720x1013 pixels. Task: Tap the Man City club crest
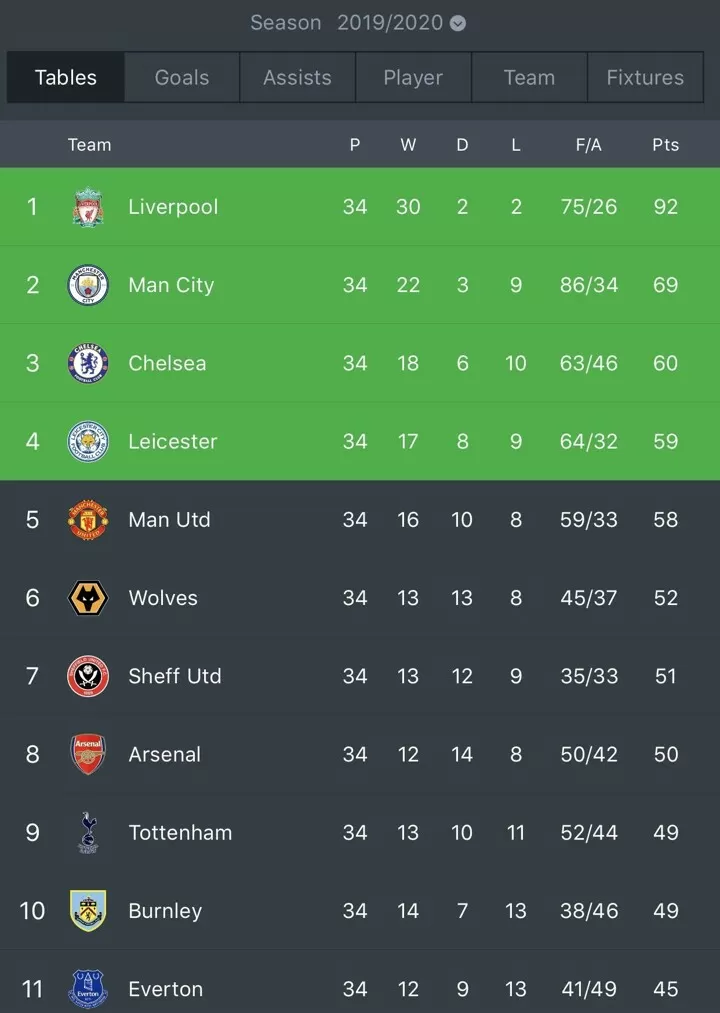[x=88, y=285]
